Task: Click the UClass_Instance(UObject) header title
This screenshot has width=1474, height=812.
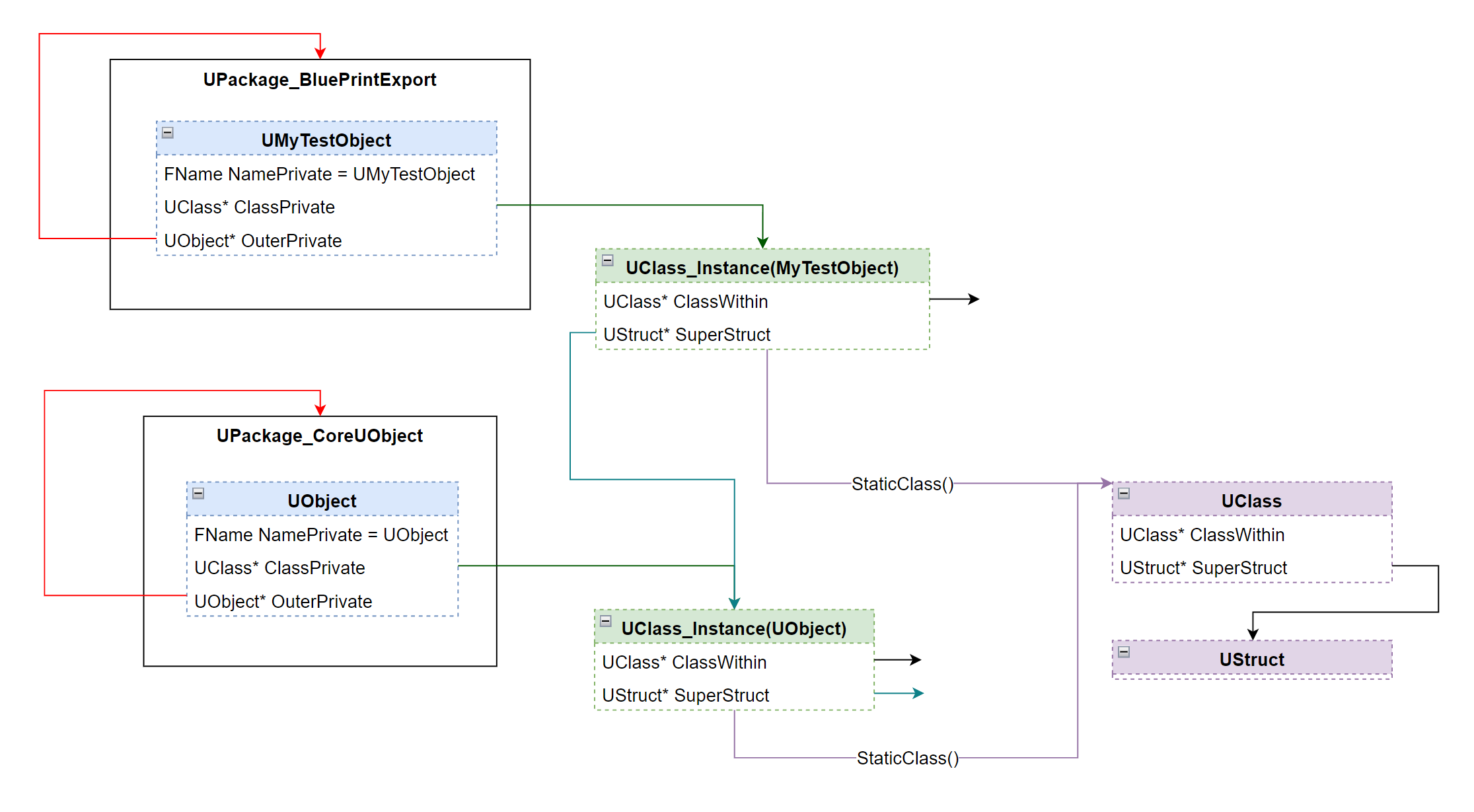Action: coord(733,629)
